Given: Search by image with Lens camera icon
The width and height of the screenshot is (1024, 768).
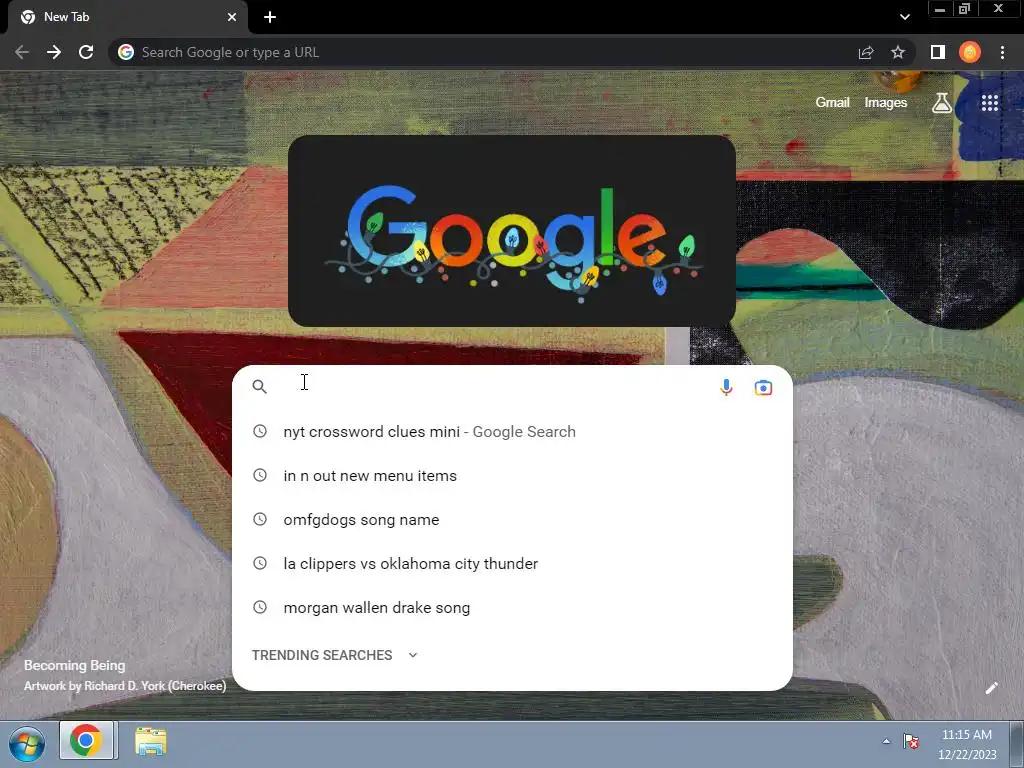Looking at the screenshot, I should point(763,387).
